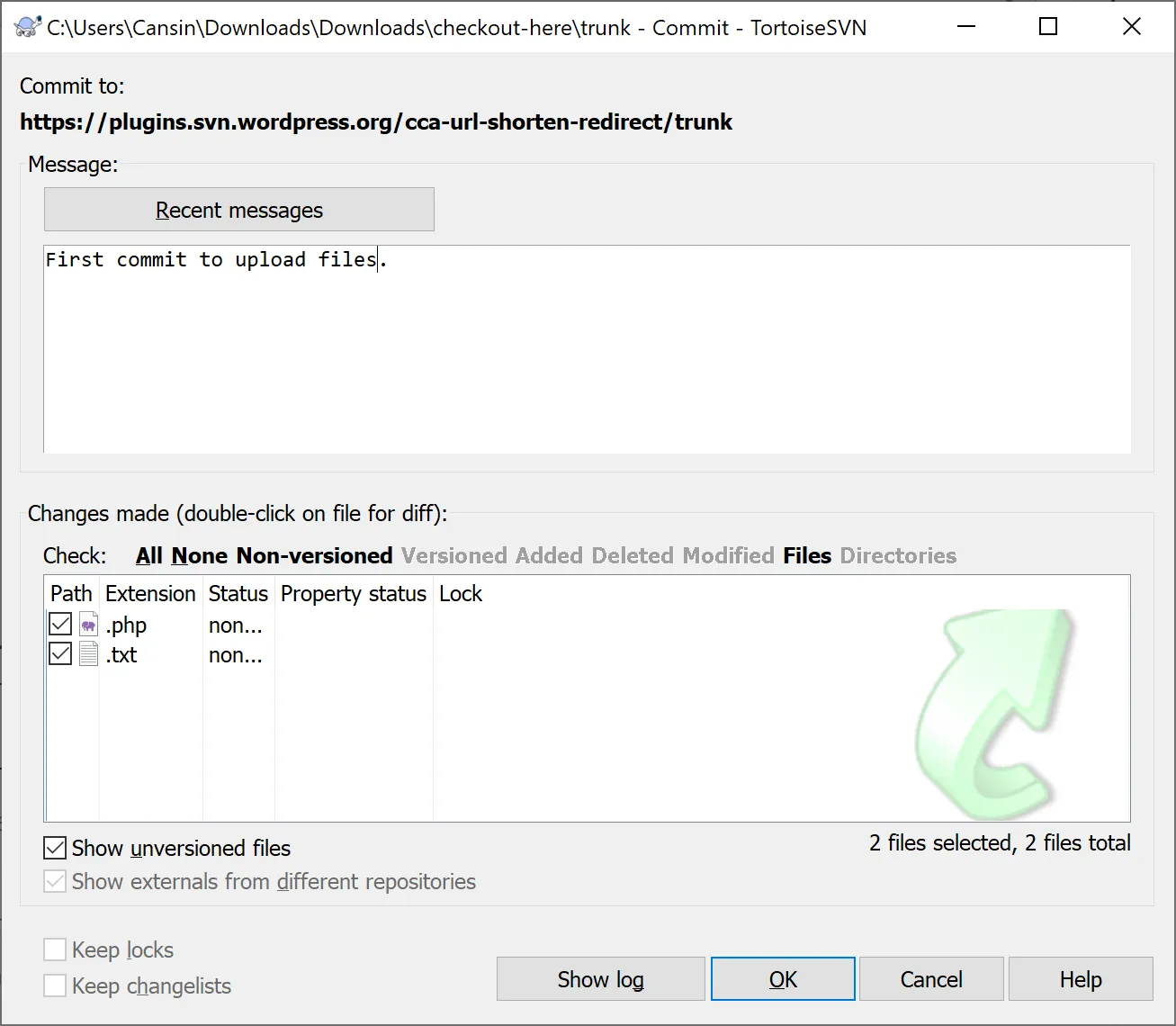Uncheck the .php file checkbox
The width and height of the screenshot is (1176, 1026).
pos(60,625)
